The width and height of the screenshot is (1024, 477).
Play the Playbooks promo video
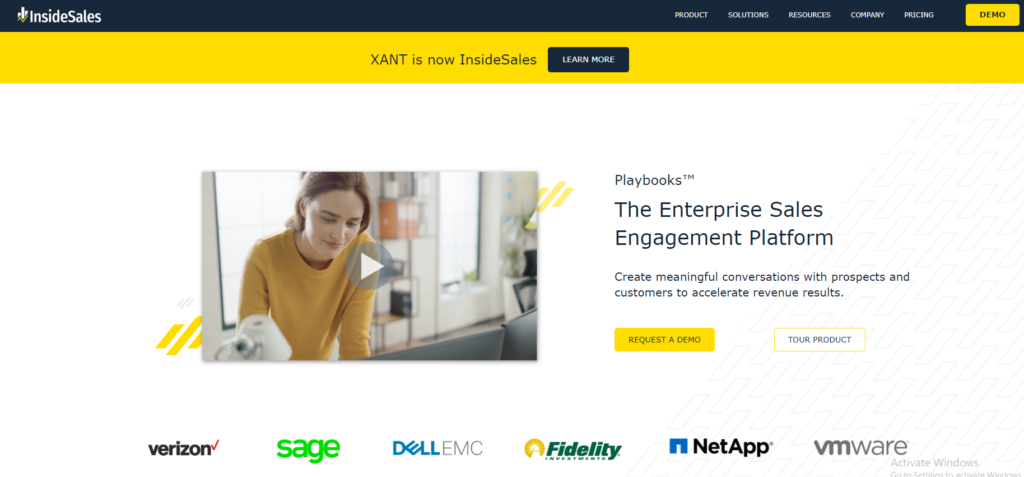click(x=370, y=266)
